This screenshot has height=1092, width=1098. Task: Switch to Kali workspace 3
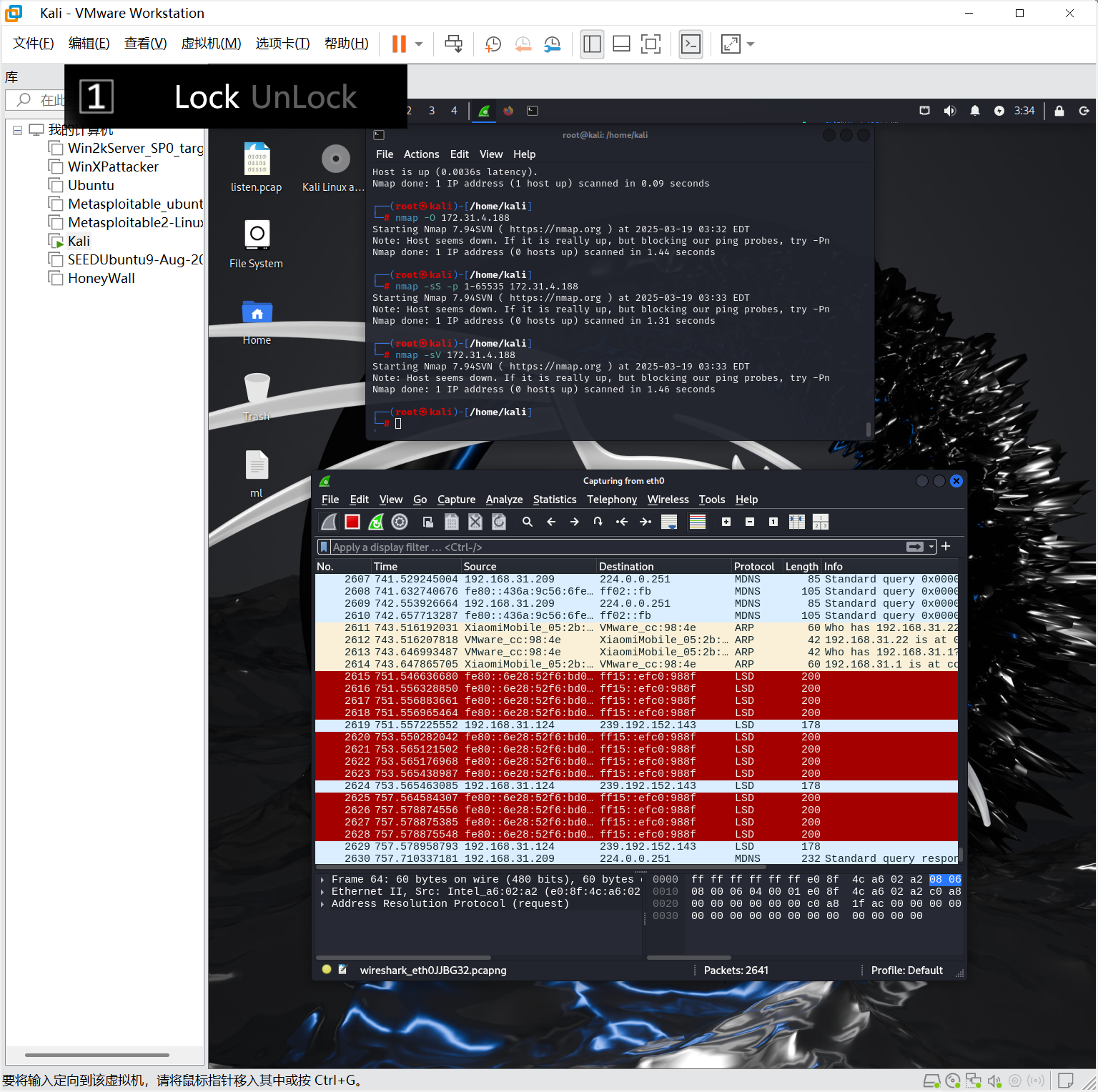432,111
